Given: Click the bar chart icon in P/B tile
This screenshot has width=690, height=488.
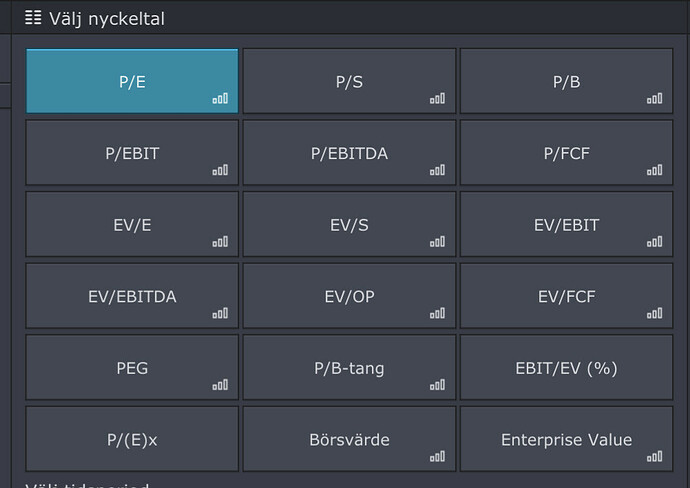Looking at the screenshot, I should pyautogui.click(x=654, y=99).
